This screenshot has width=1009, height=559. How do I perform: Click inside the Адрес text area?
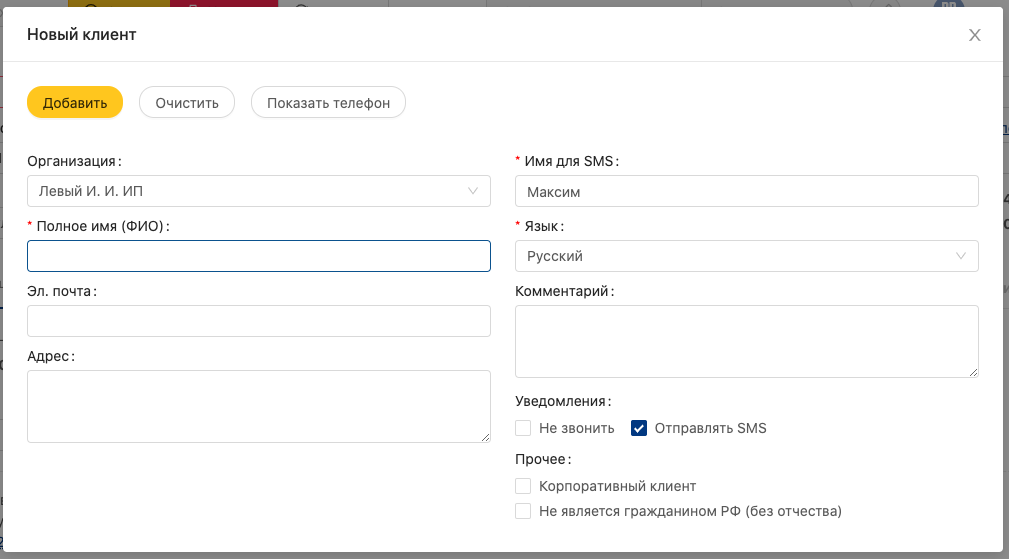(258, 406)
